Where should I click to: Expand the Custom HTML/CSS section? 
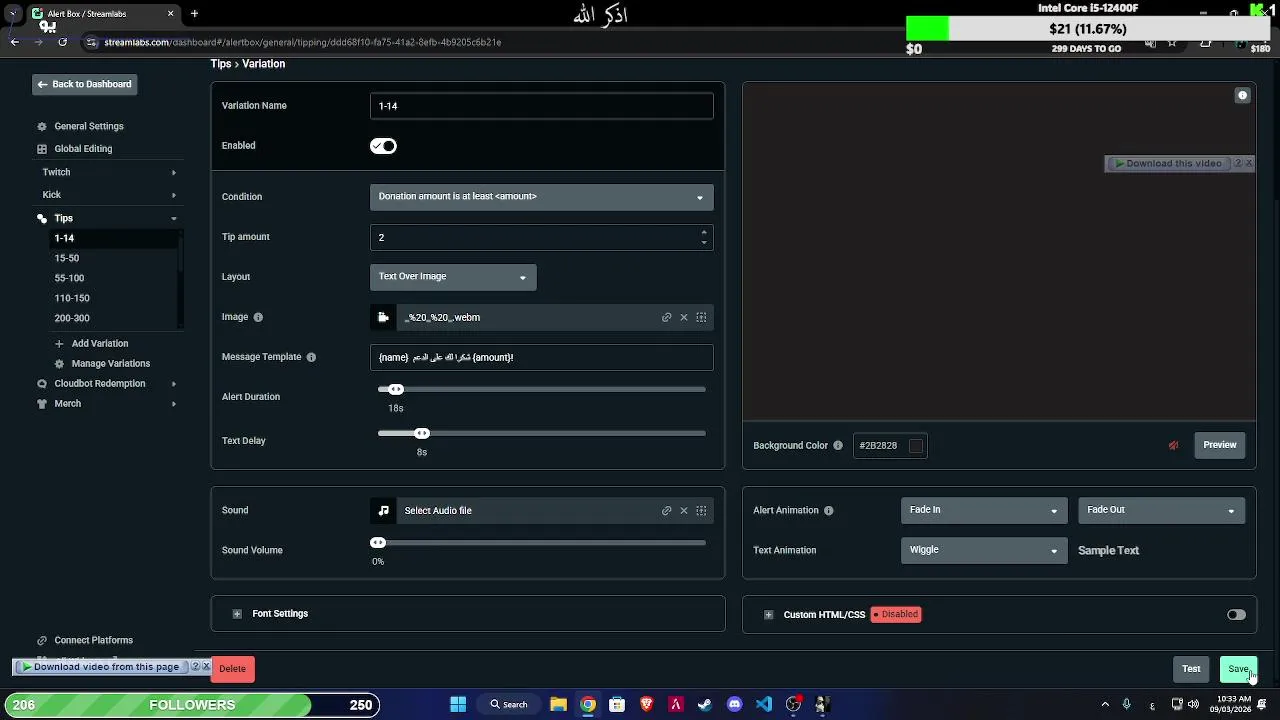point(768,615)
